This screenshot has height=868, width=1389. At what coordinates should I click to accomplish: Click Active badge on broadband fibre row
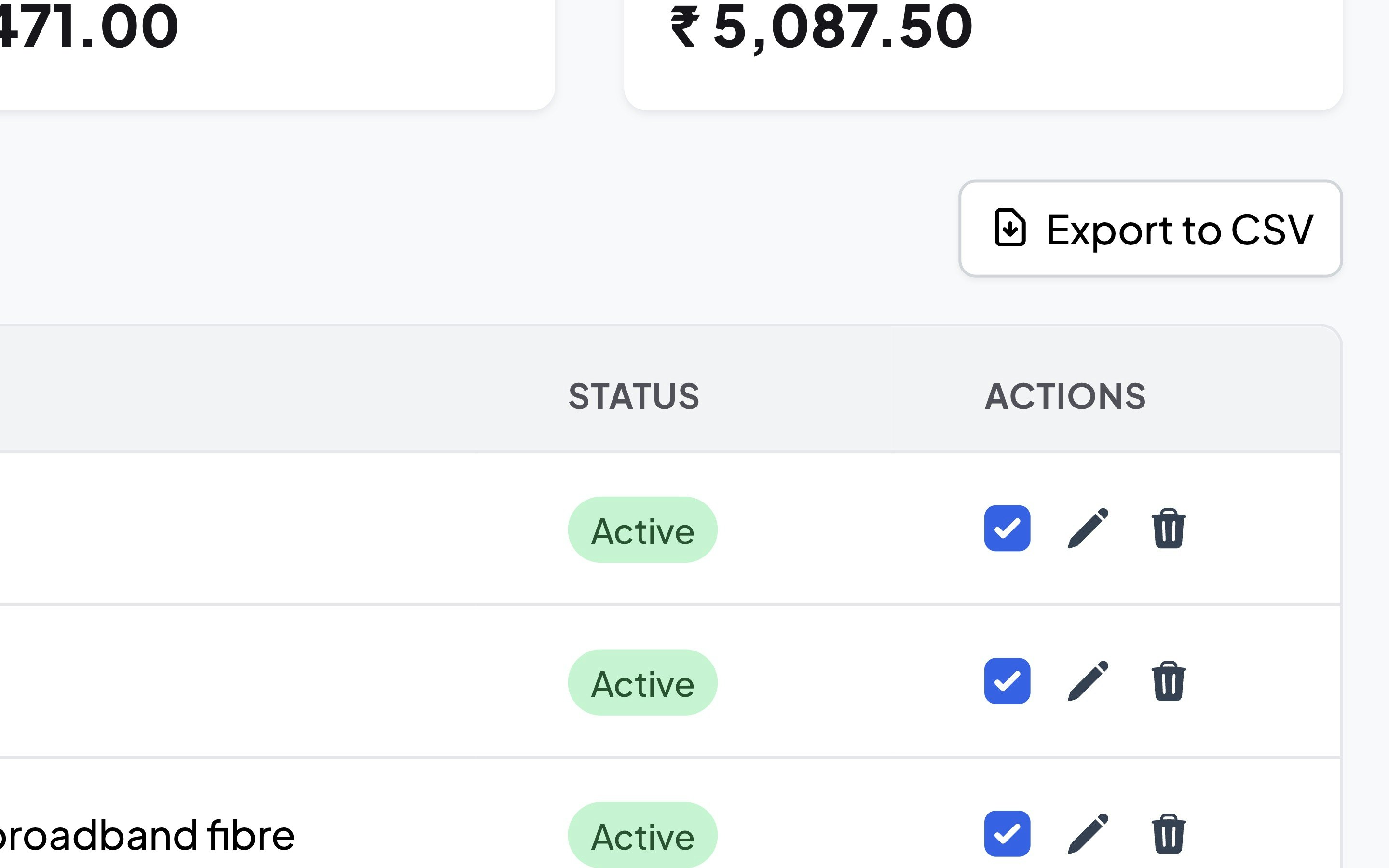tap(643, 835)
